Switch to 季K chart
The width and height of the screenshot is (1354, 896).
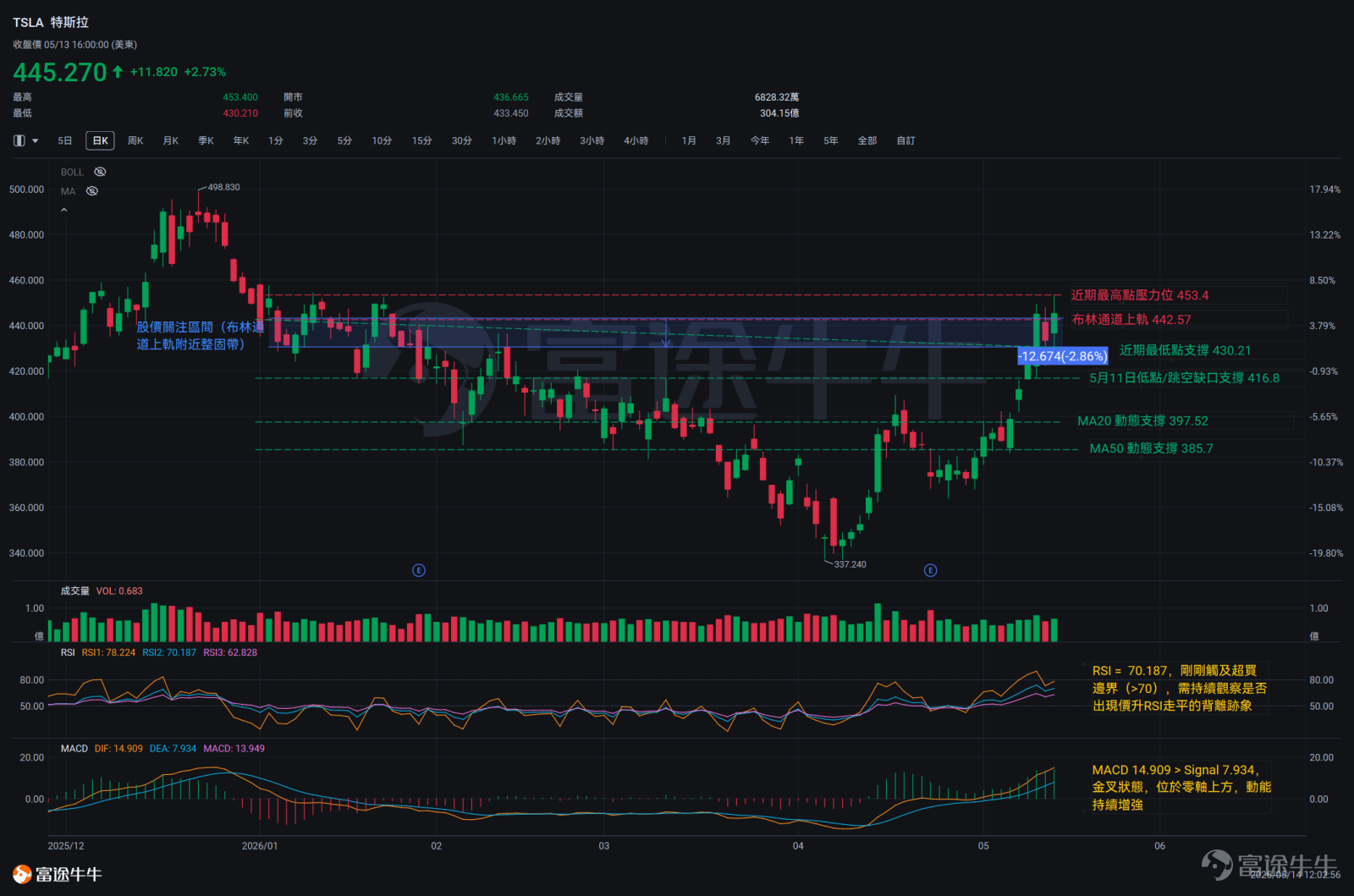(206, 140)
